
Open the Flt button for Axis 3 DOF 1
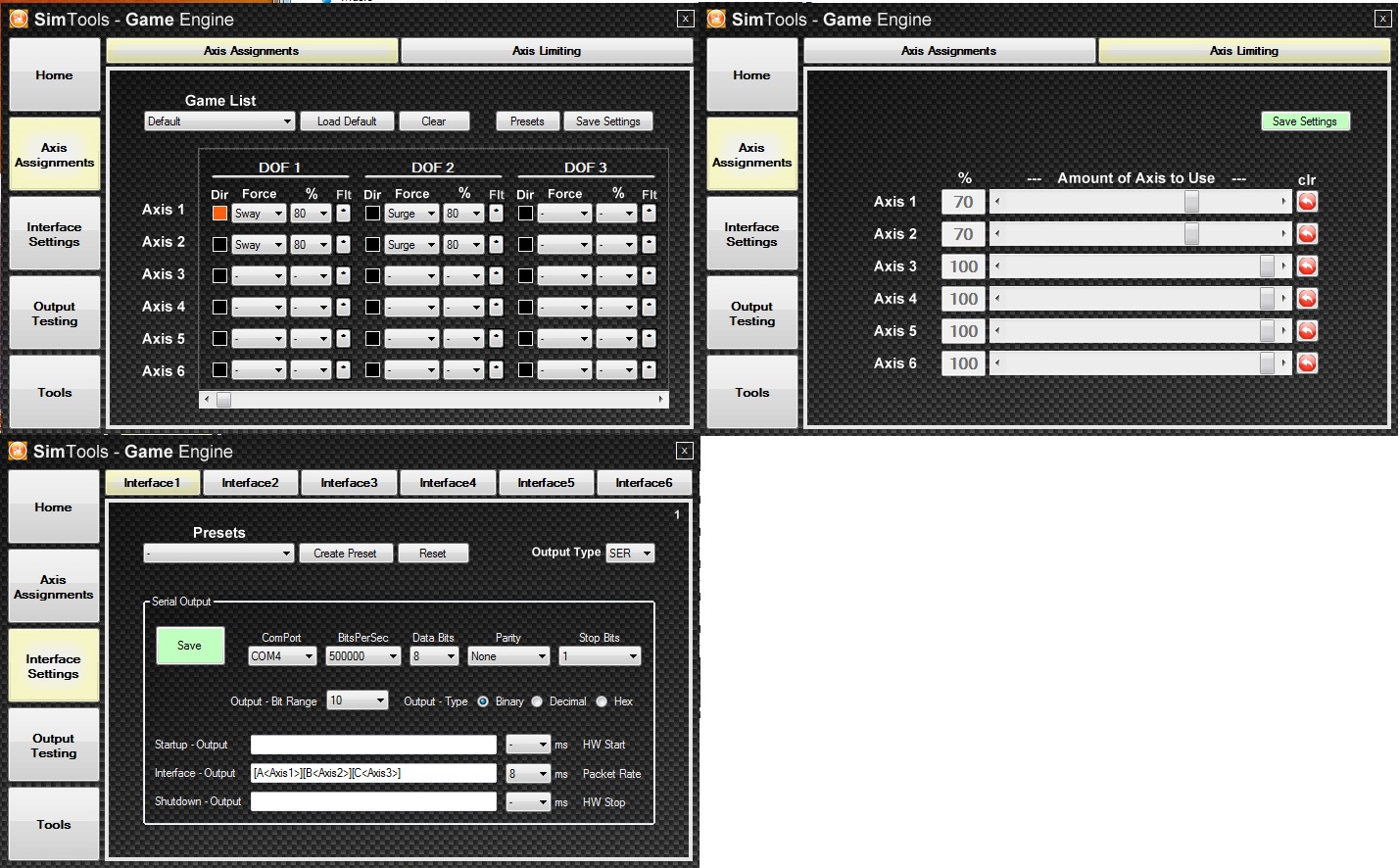tap(343, 275)
